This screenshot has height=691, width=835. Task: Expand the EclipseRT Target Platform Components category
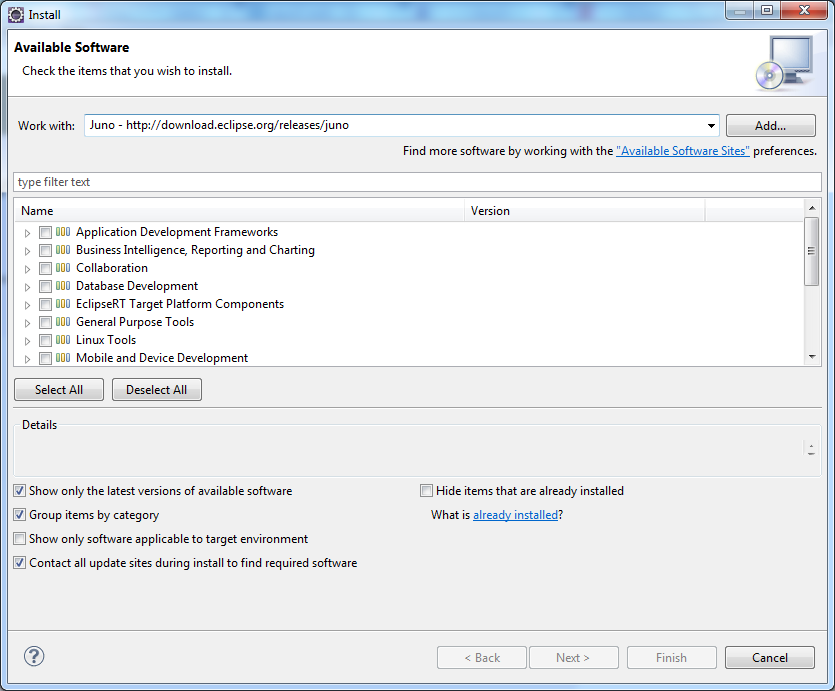pyautogui.click(x=27, y=305)
